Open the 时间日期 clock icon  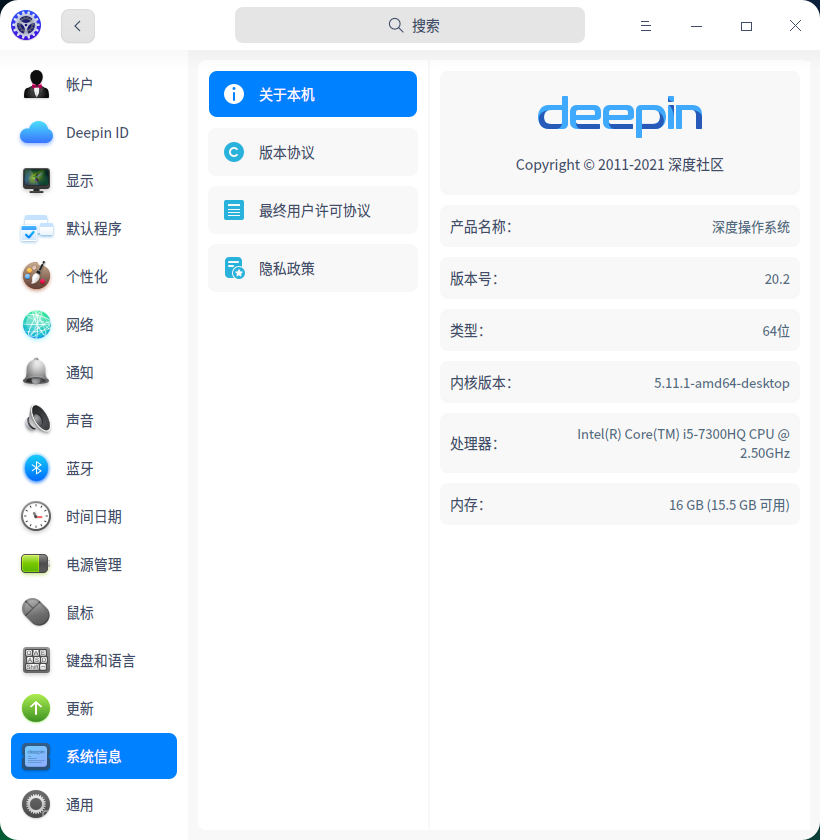(36, 516)
